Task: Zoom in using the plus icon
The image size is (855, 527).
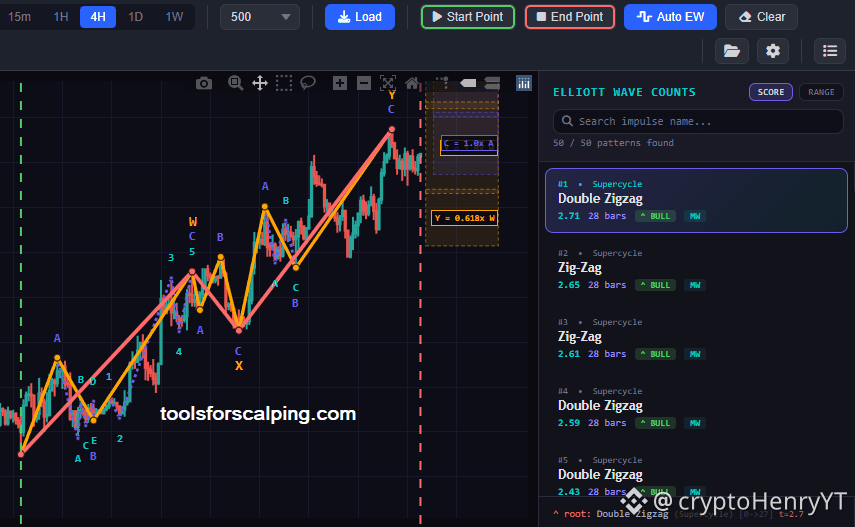Action: pos(340,83)
